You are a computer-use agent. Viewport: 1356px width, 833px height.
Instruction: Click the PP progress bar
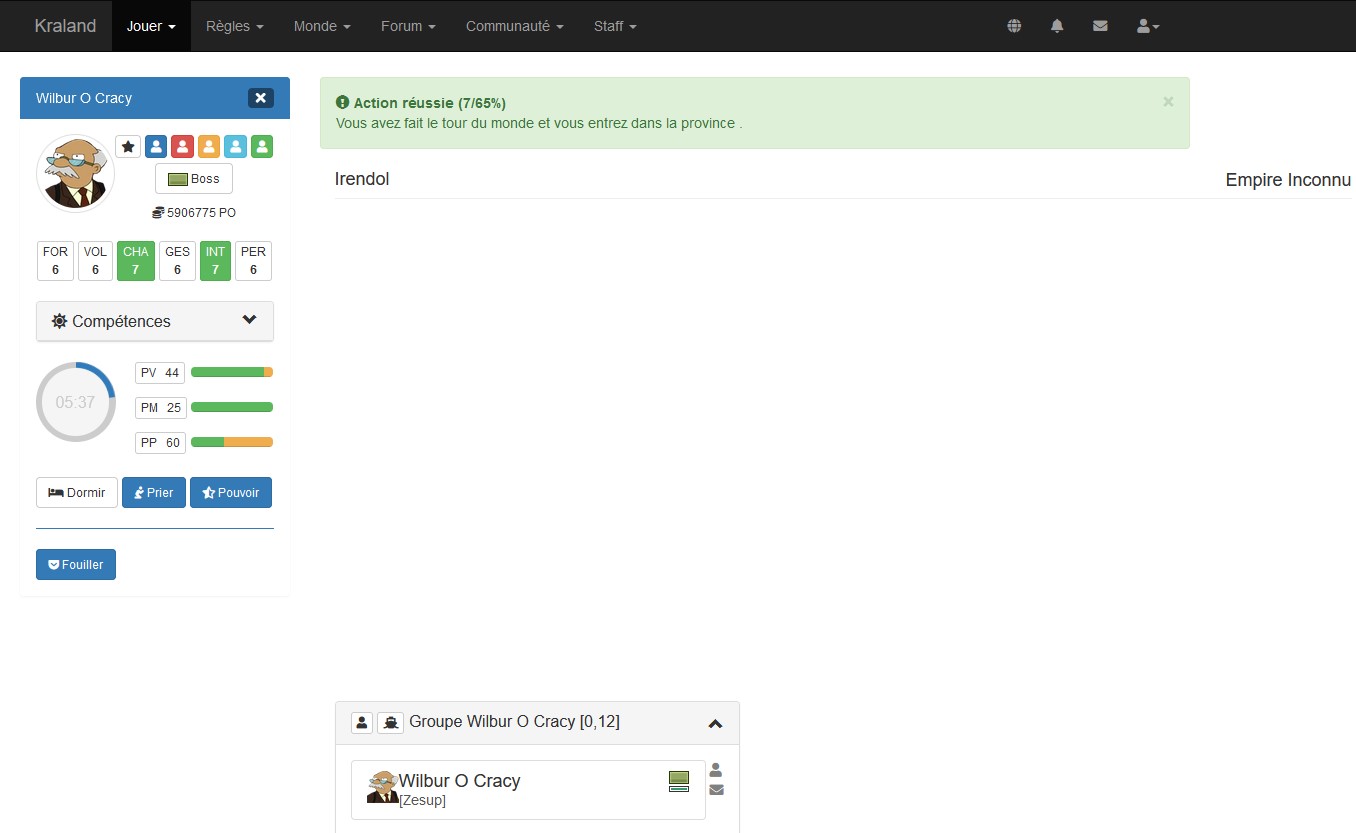(231, 442)
